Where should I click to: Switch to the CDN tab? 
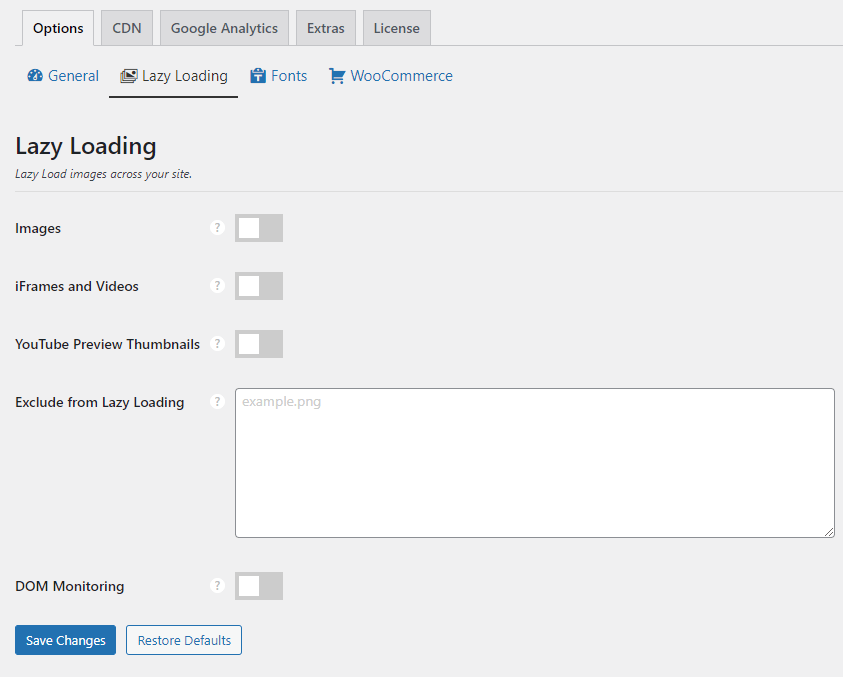[126, 28]
